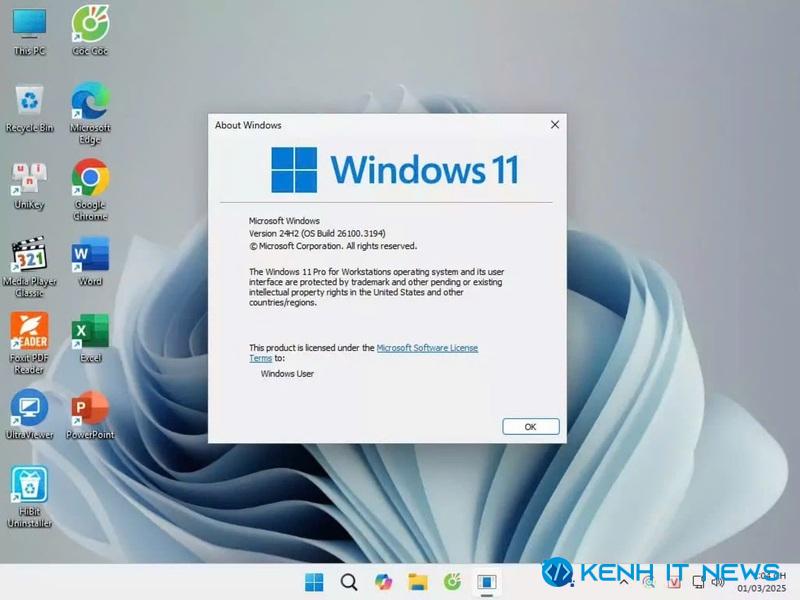The height and width of the screenshot is (600, 800).
Task: Select the Excel desktop shortcut
Action: pos(90,338)
